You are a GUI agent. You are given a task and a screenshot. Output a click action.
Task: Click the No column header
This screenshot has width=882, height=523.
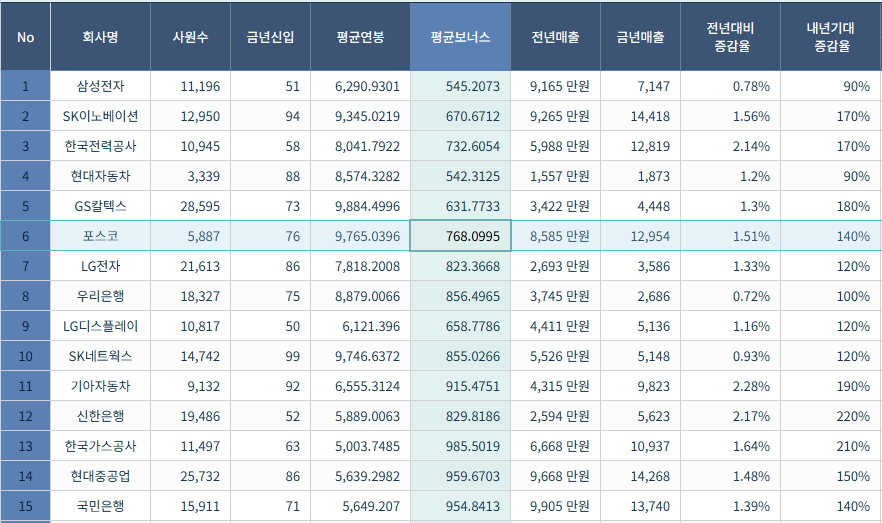tap(25, 37)
